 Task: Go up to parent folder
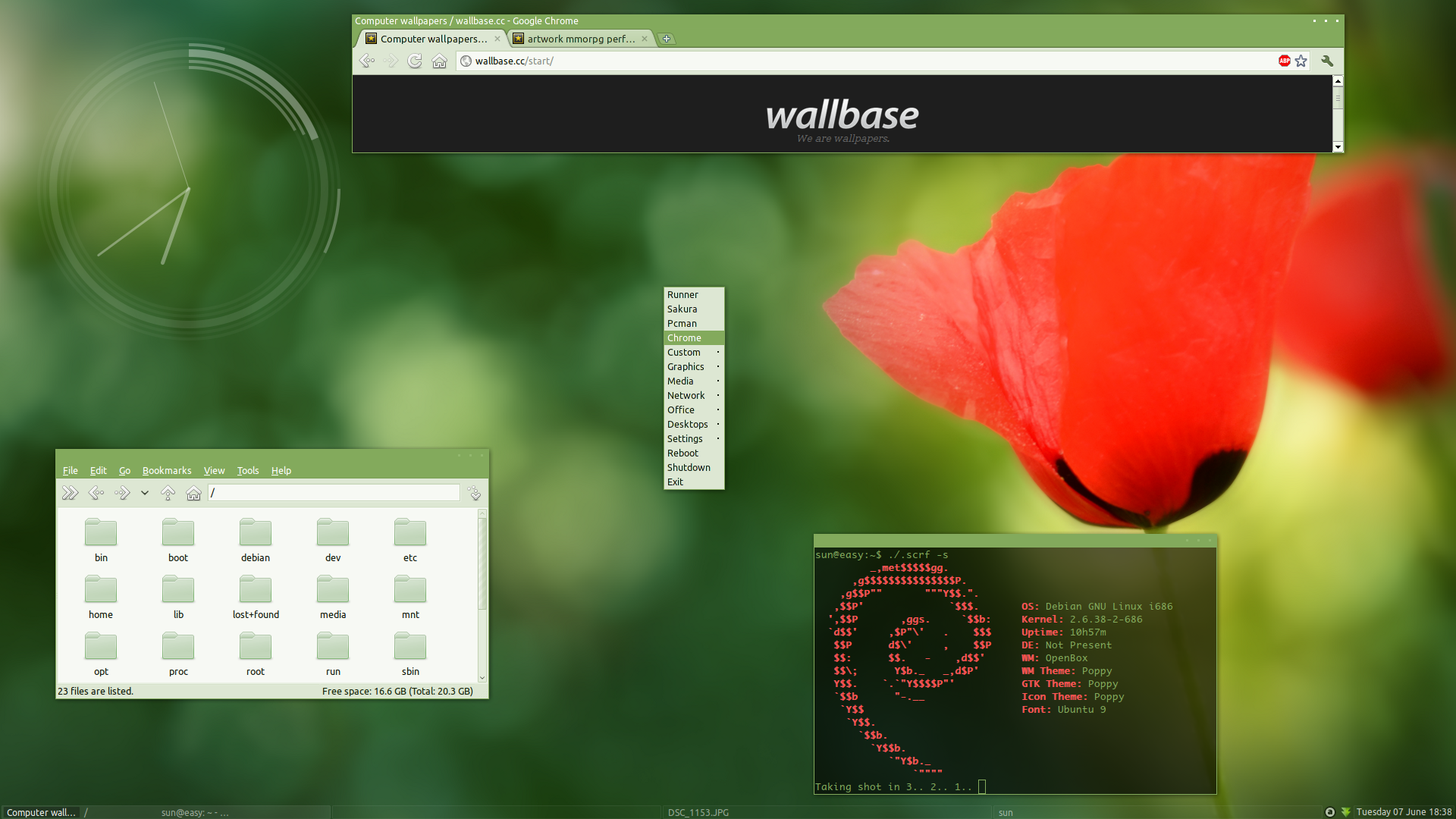click(168, 493)
